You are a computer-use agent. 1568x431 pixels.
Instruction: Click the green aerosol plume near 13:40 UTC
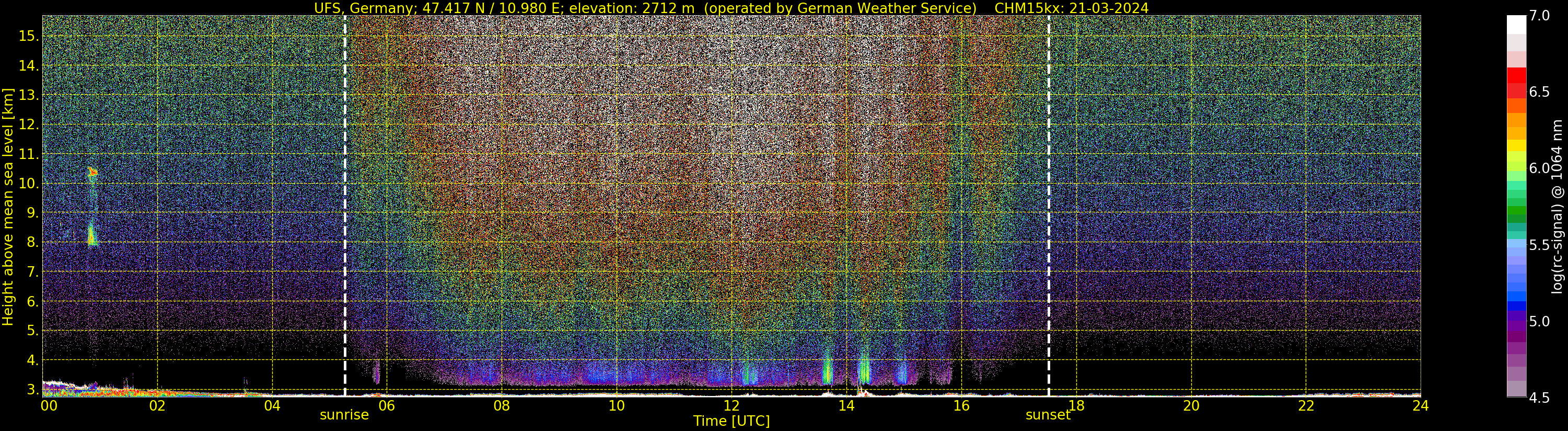click(827, 371)
